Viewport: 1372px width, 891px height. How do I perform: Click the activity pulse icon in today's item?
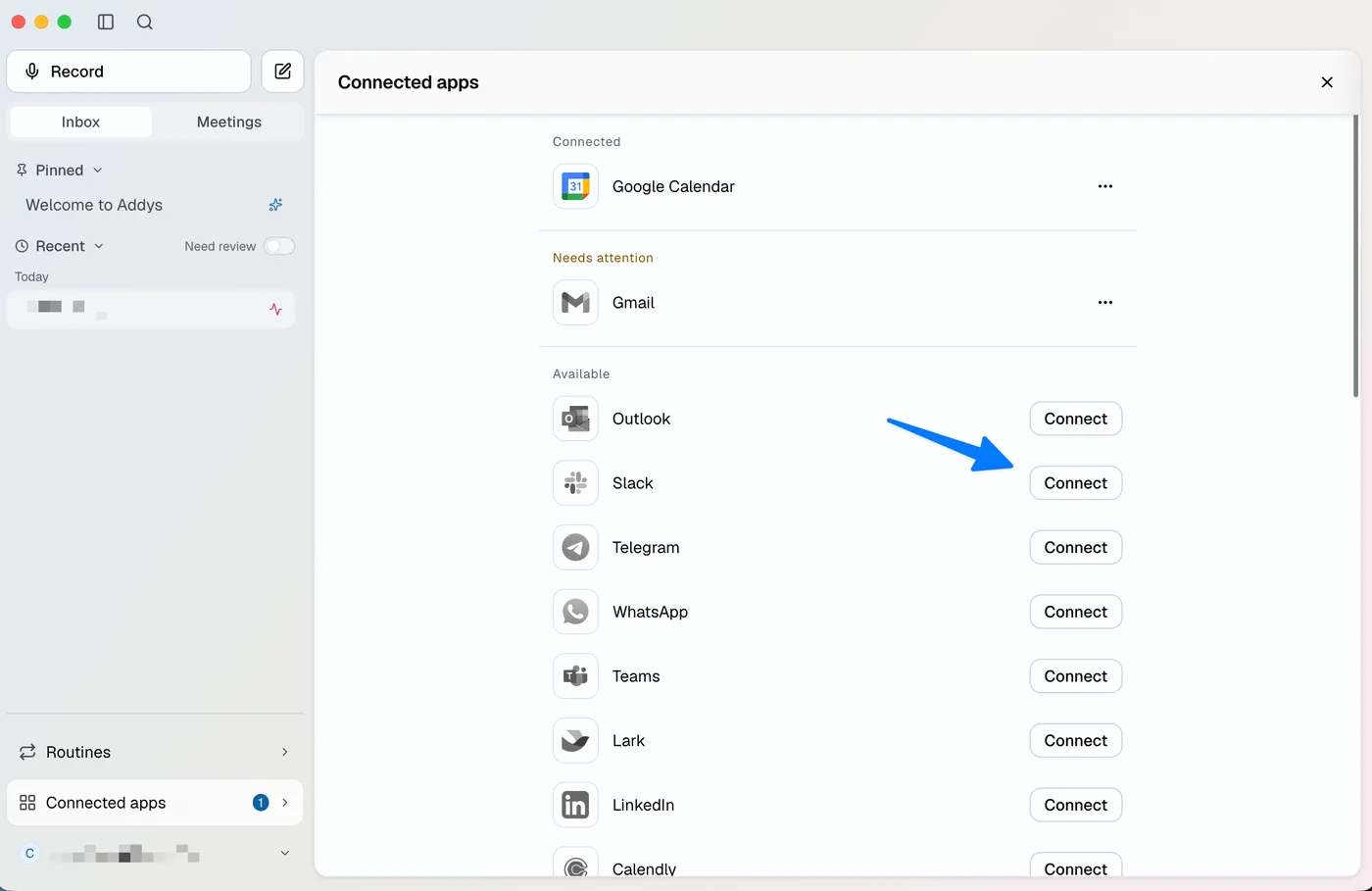[x=275, y=309]
